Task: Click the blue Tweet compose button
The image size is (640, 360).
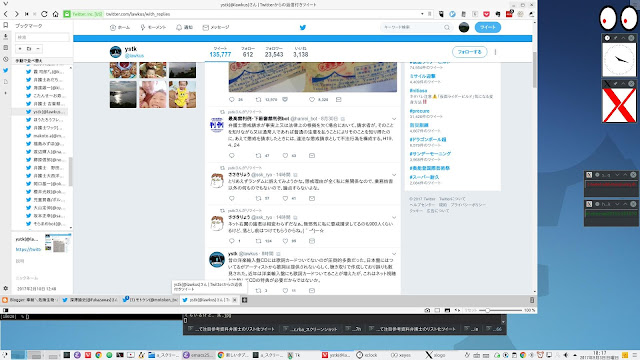Action: coord(488,27)
